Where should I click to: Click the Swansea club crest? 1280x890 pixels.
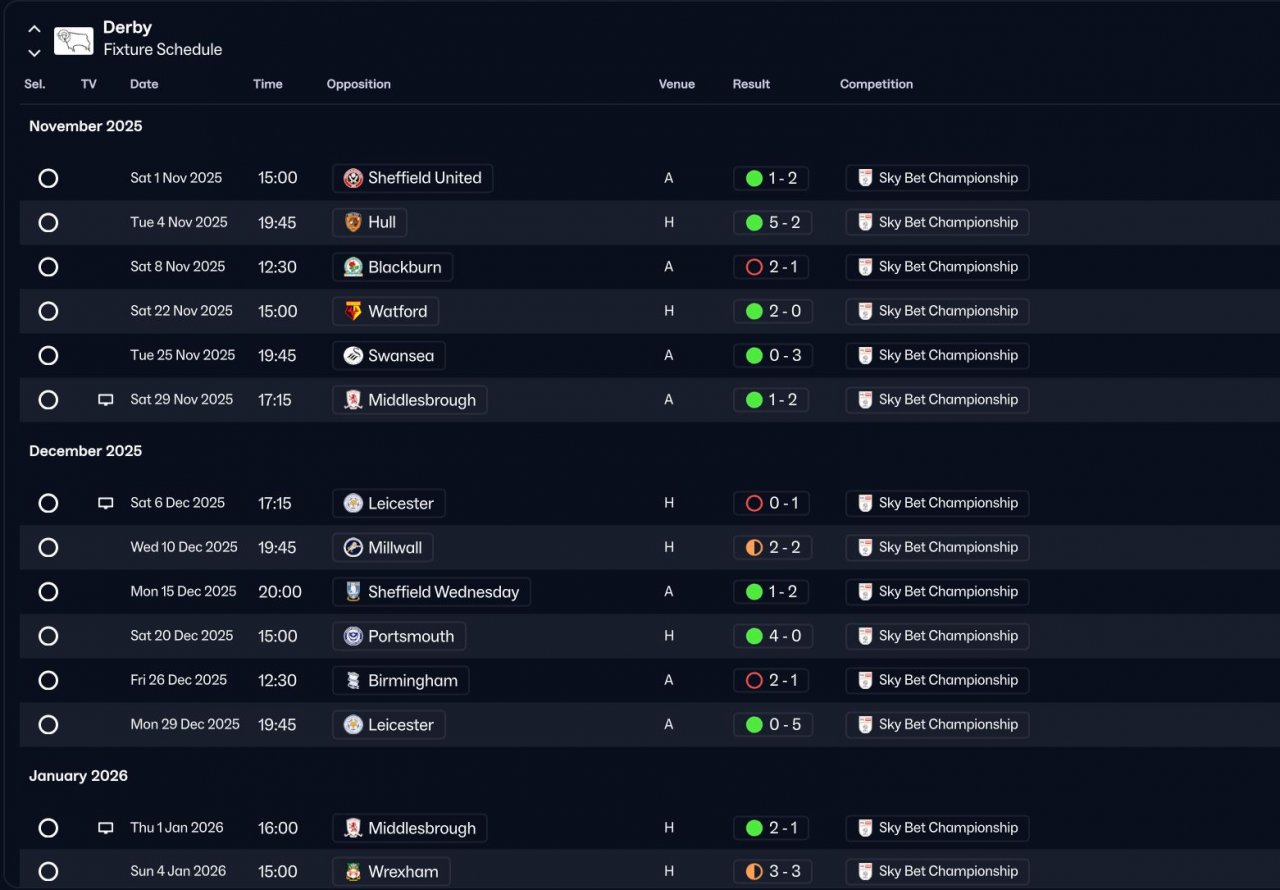[x=353, y=356]
